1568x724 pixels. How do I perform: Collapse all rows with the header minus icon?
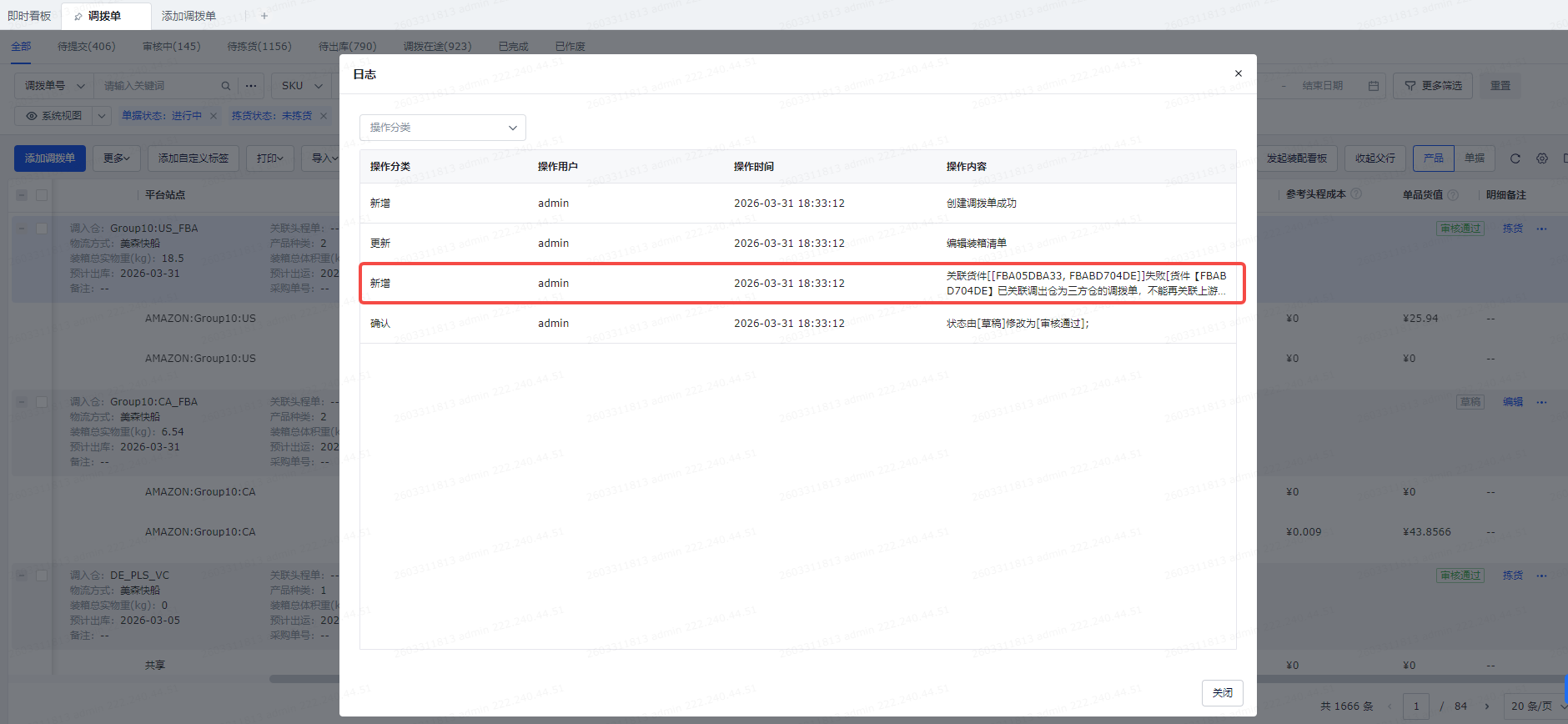click(22, 195)
